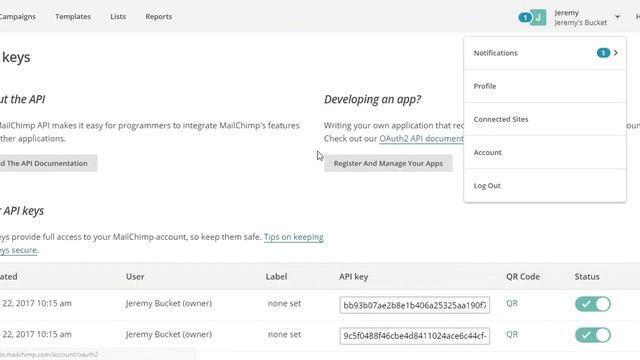Click Jeremy Bucket (owner) in first key row
This screenshot has height=360, width=640.
169,303
